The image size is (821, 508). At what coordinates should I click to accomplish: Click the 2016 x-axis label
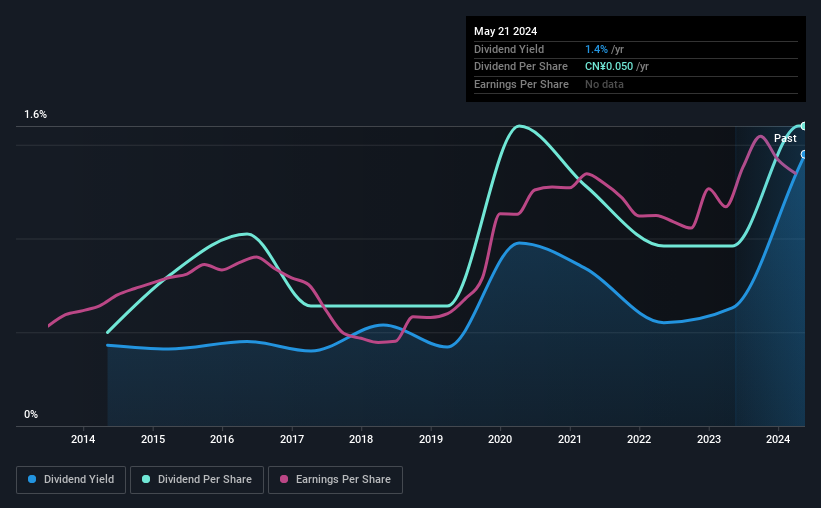pyautogui.click(x=222, y=439)
